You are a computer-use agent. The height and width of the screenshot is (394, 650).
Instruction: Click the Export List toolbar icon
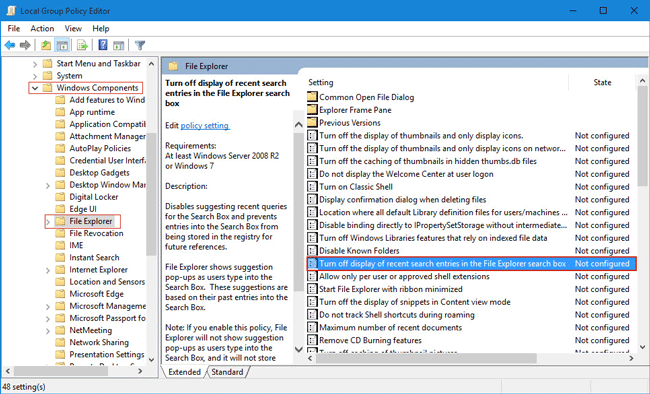82,45
